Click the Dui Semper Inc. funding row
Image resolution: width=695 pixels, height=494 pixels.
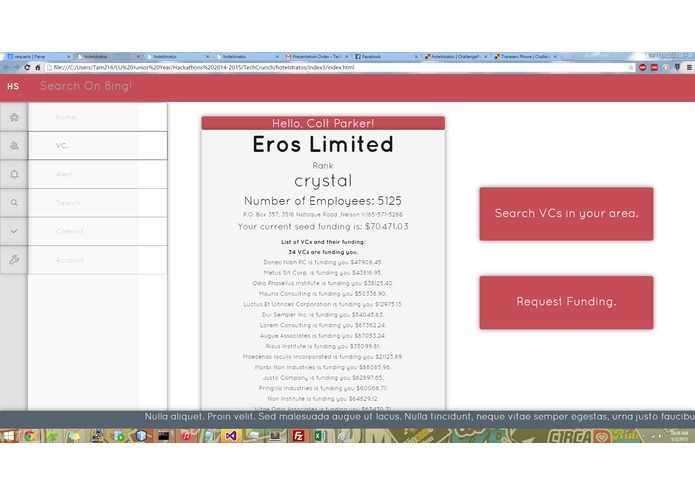323,315
